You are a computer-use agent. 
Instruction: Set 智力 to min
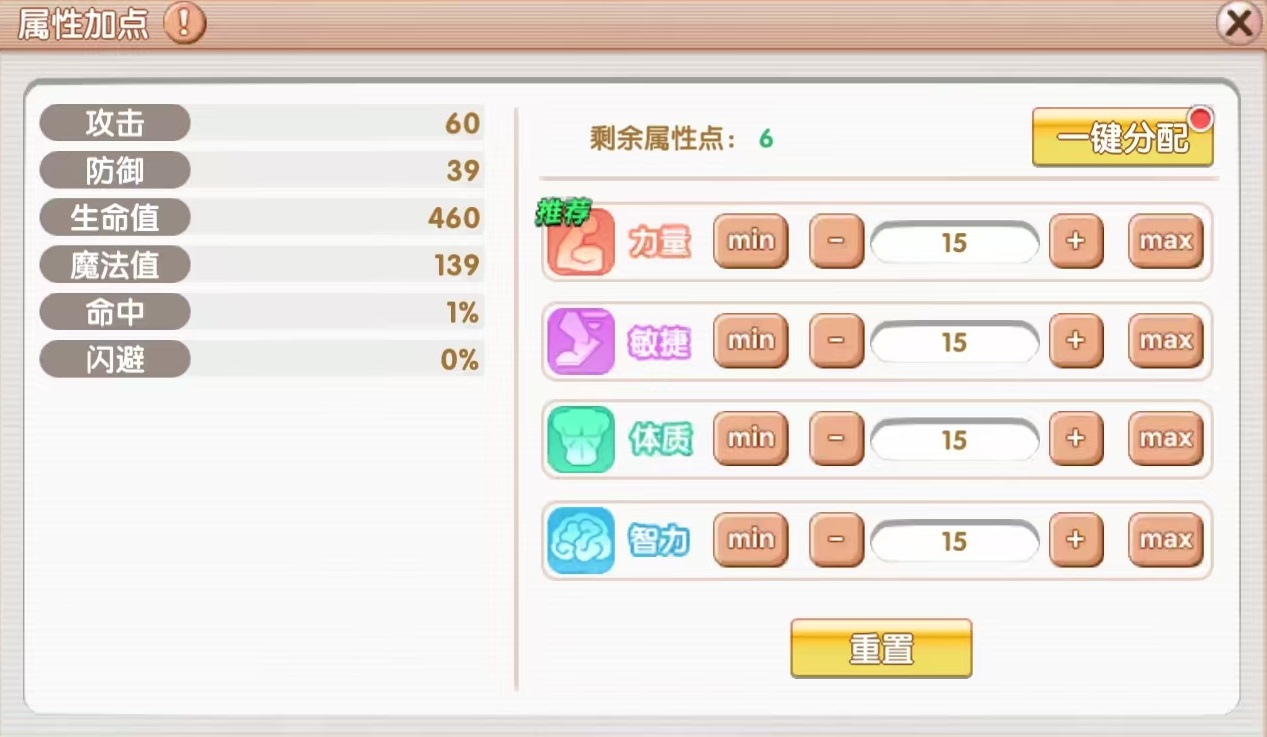point(750,540)
